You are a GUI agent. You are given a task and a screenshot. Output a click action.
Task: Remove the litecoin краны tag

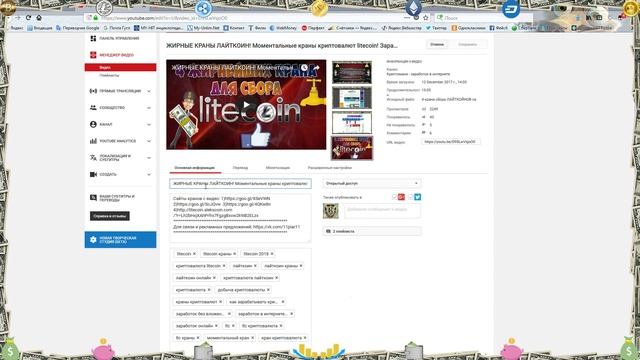pos(234,254)
